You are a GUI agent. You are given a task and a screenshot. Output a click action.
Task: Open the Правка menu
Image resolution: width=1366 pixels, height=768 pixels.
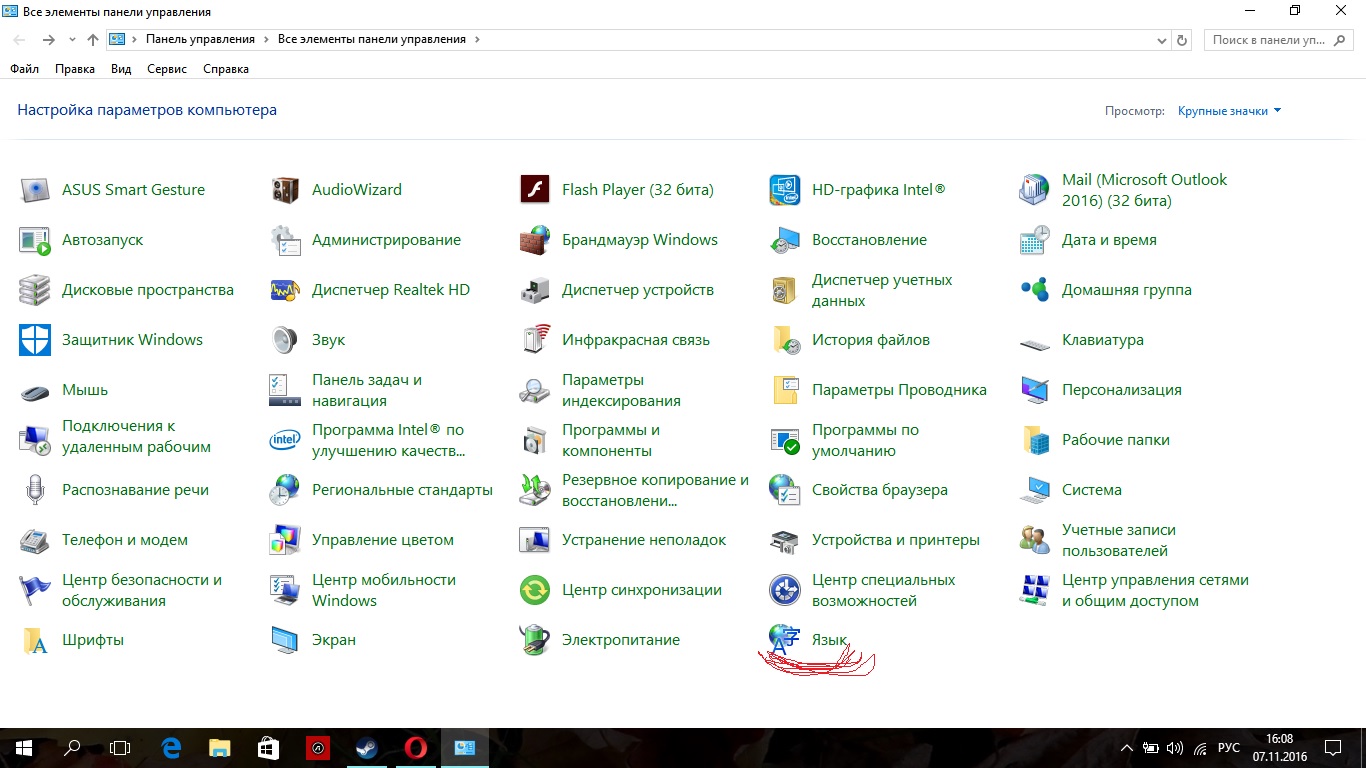pos(75,69)
